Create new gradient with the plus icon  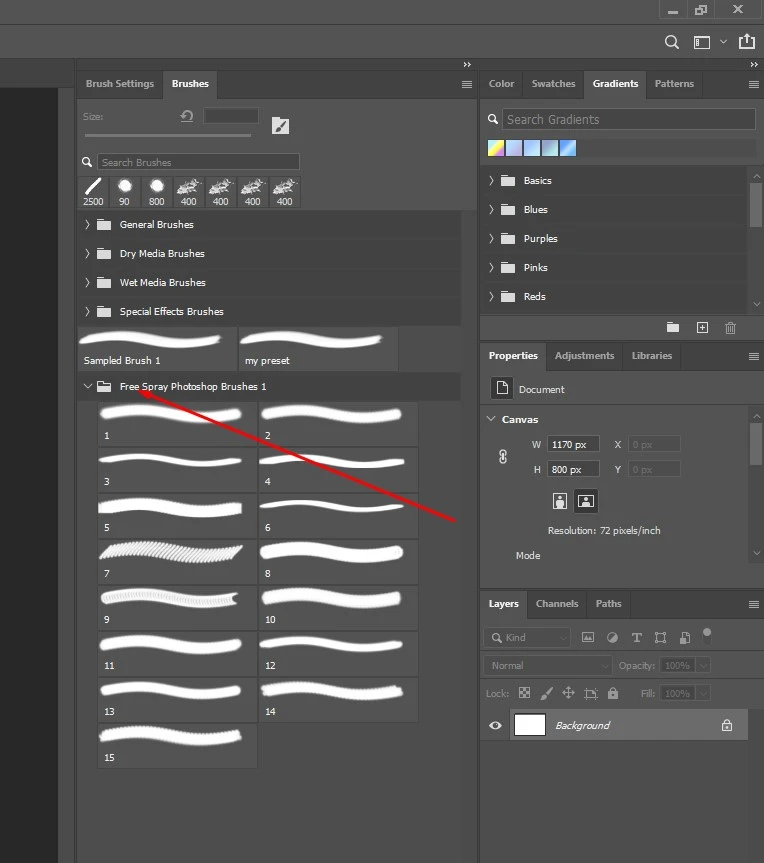coord(702,327)
